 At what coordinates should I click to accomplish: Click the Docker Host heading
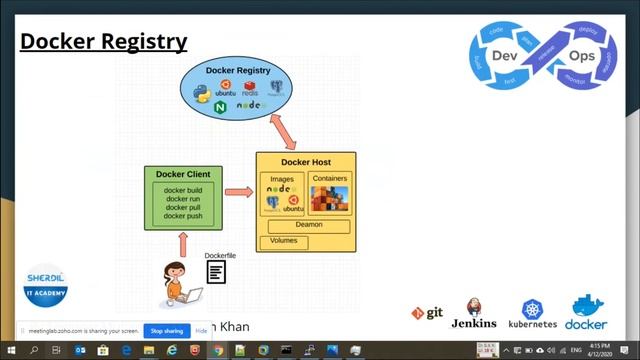coord(306,162)
